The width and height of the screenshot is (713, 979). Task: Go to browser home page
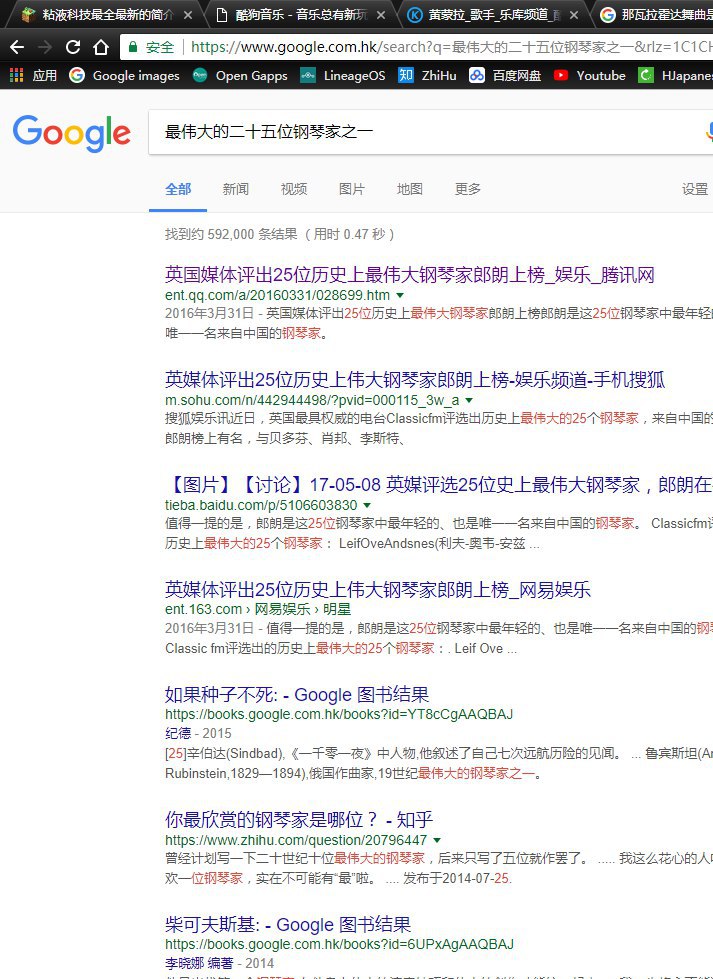101,47
